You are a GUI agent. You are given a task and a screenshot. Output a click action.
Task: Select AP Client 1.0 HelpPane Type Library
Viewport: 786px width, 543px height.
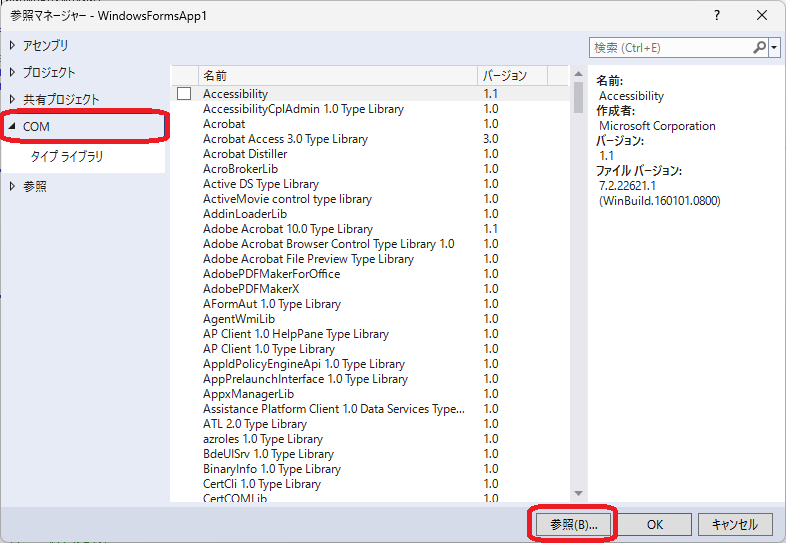pyautogui.click(x=370, y=334)
